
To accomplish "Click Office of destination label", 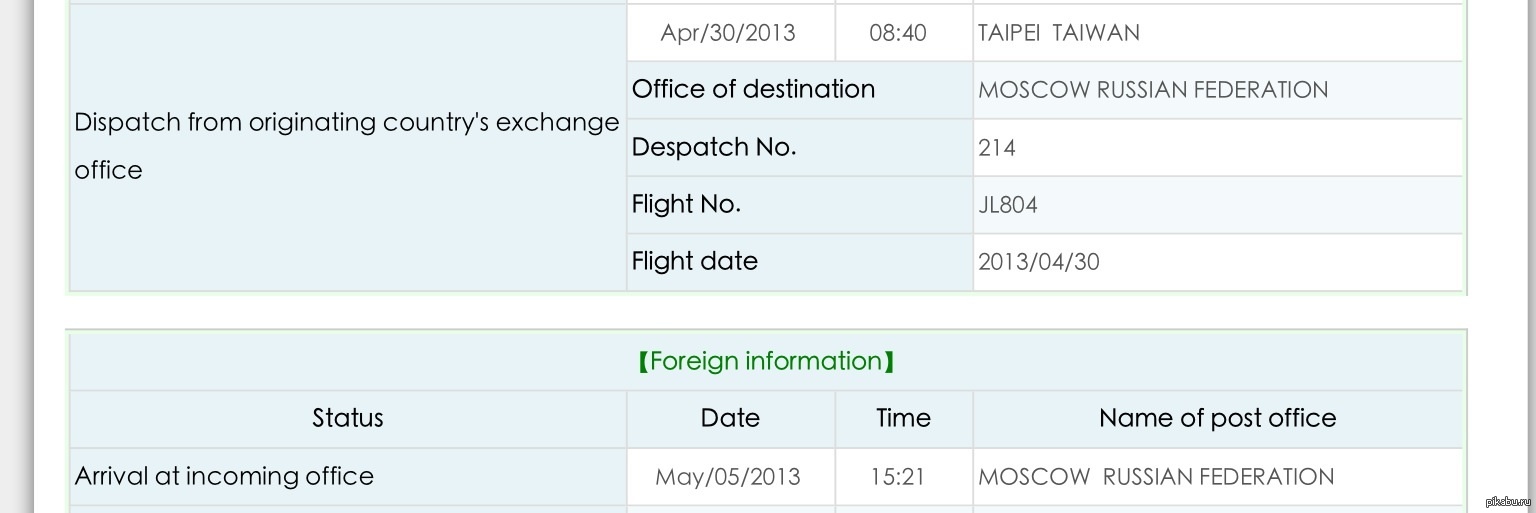I will 753,90.
